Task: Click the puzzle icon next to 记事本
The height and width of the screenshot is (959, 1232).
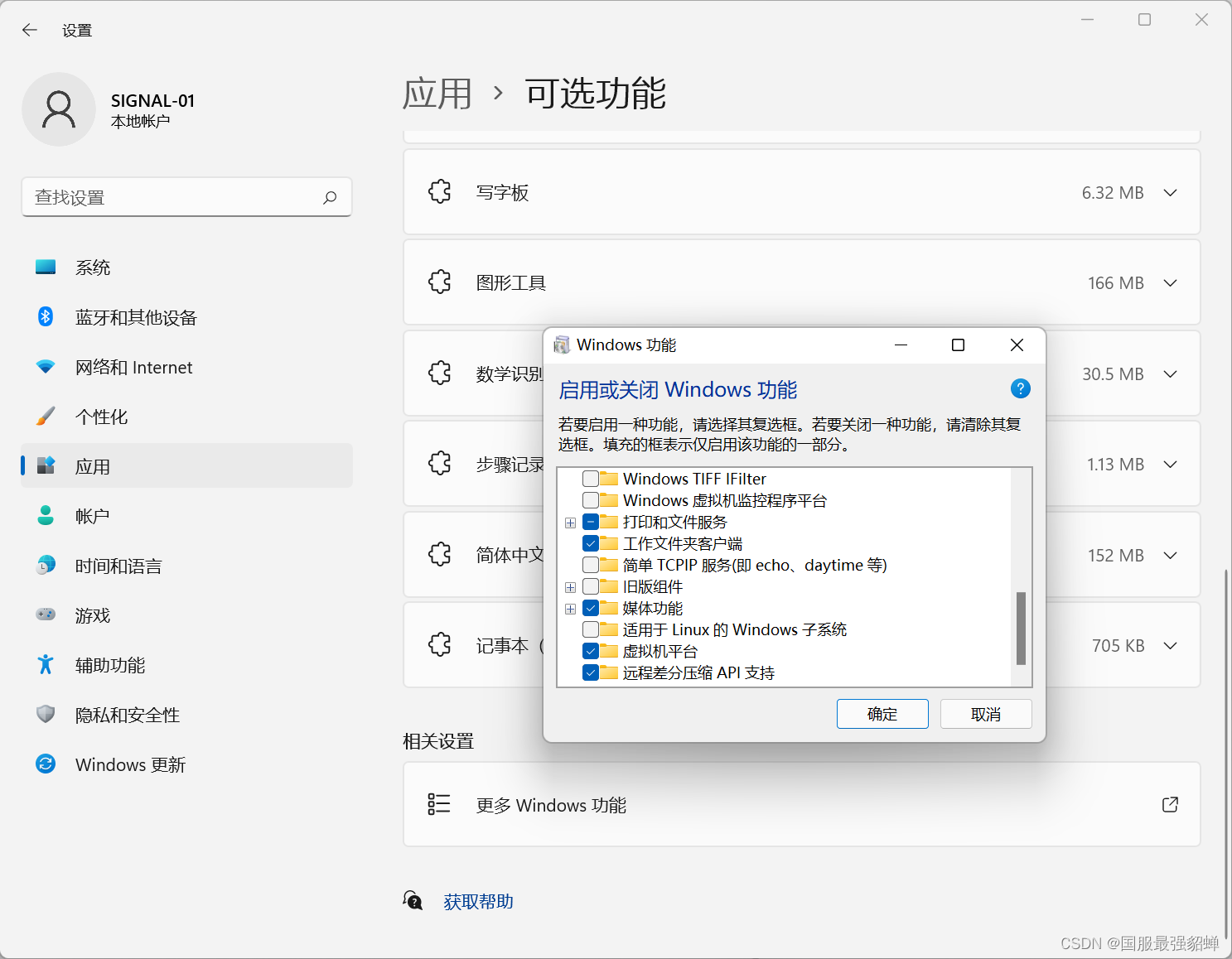Action: [x=440, y=645]
